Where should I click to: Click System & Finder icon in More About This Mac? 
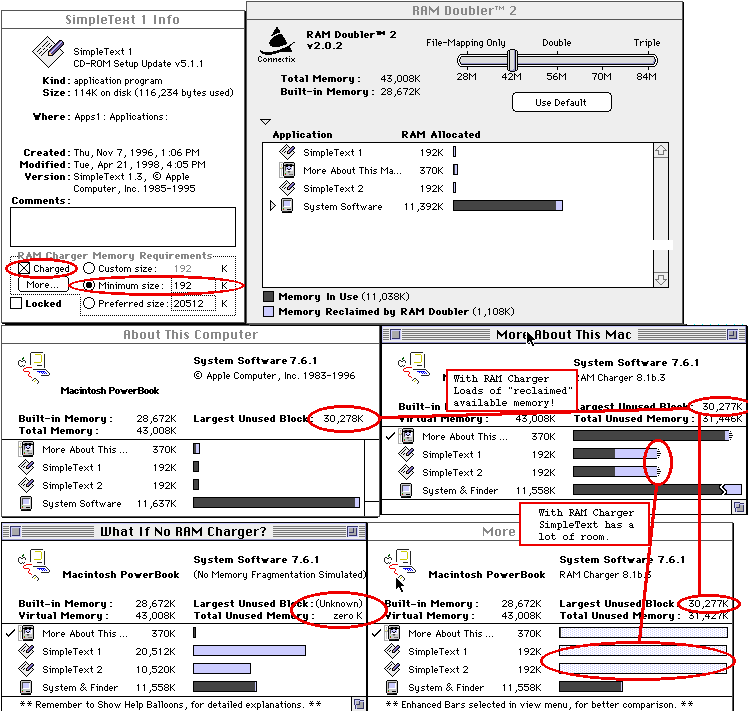coord(406,490)
